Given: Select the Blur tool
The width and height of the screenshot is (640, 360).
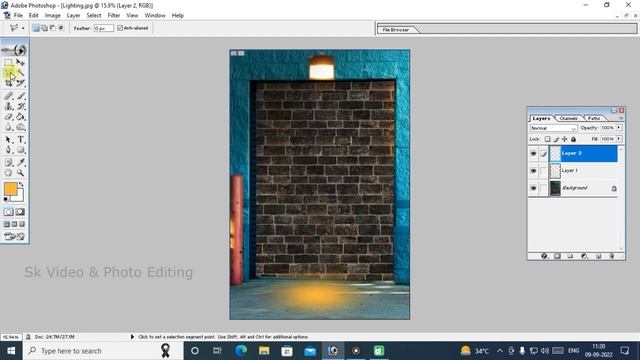Looking at the screenshot, I should pos(8,127).
